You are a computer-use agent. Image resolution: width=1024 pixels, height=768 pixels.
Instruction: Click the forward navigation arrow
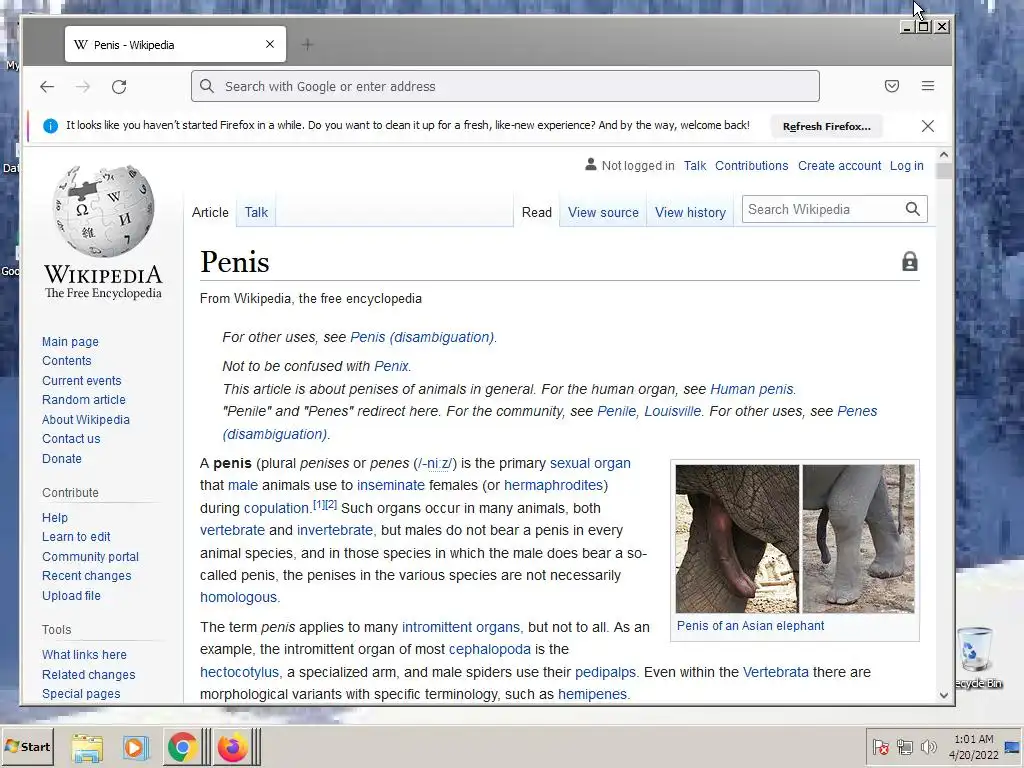tap(83, 87)
